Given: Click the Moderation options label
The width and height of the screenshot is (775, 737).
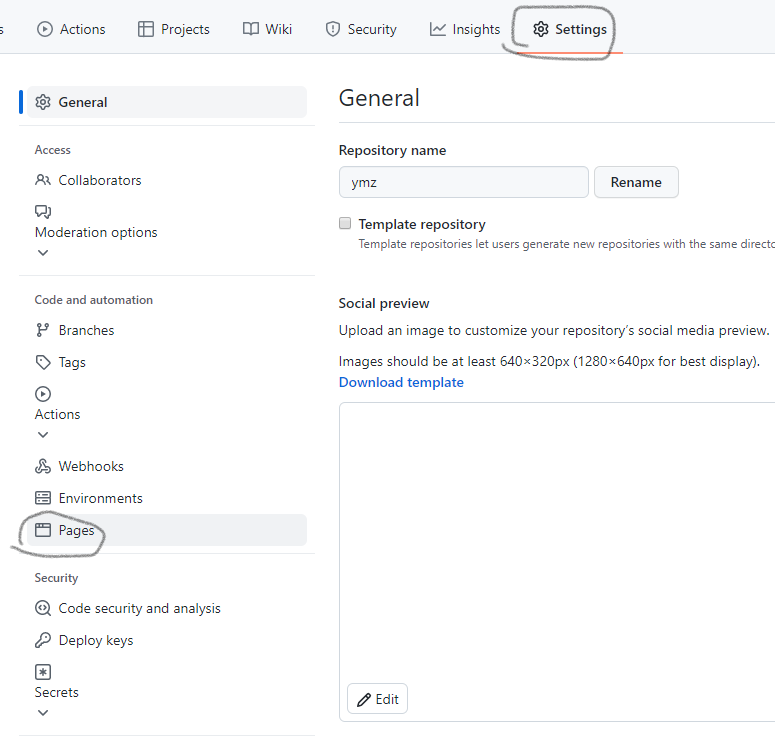Looking at the screenshot, I should (96, 232).
